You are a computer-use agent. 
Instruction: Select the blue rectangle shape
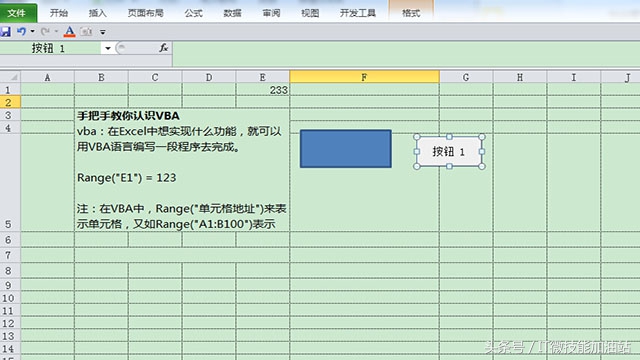[x=346, y=149]
